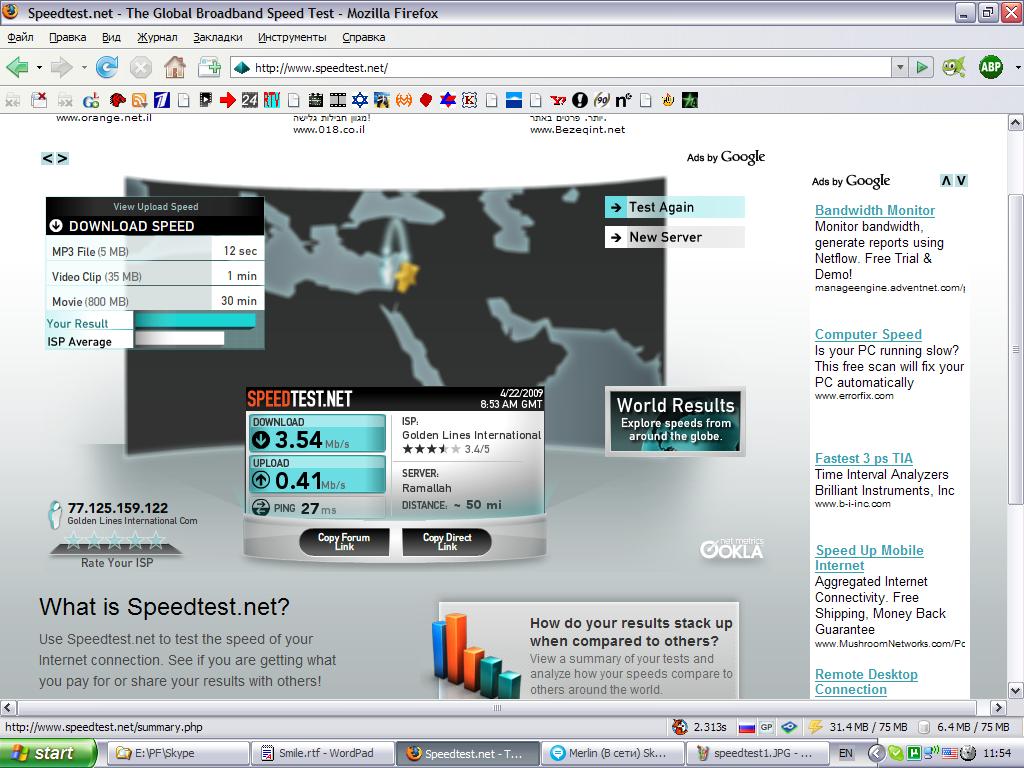The height and width of the screenshot is (768, 1024).
Task: Open a new tab with the plus icon
Action: (x=210, y=67)
